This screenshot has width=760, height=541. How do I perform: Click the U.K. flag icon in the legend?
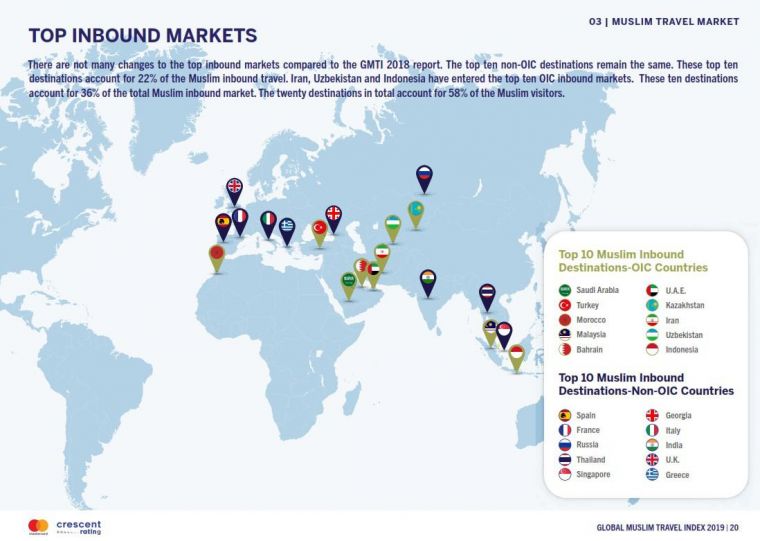pos(652,460)
